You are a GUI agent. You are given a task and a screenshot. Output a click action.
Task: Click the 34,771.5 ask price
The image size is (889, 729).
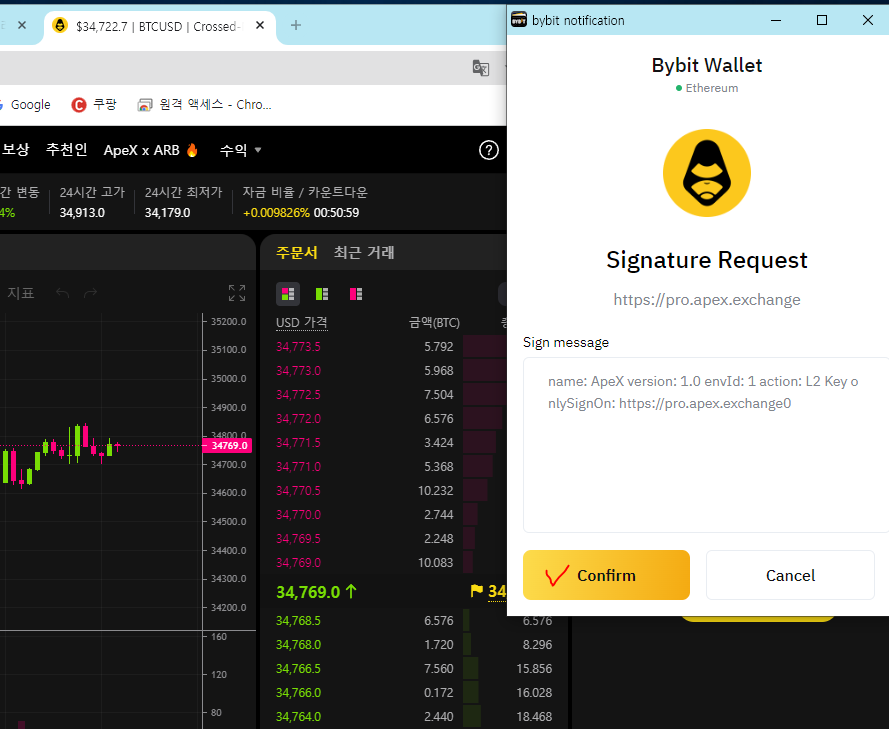(298, 443)
